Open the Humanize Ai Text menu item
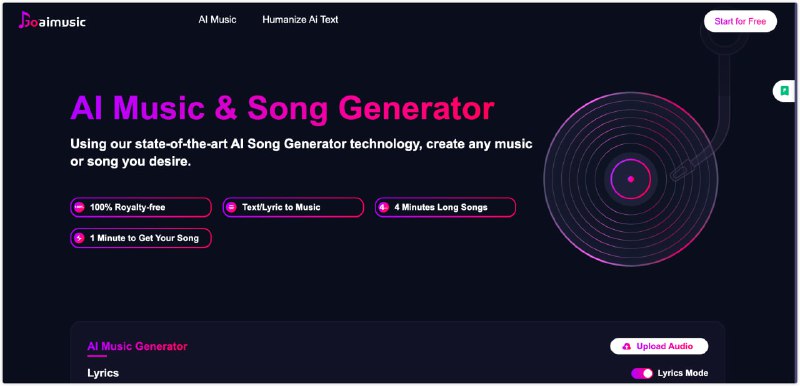The height and width of the screenshot is (386, 800). (300, 20)
